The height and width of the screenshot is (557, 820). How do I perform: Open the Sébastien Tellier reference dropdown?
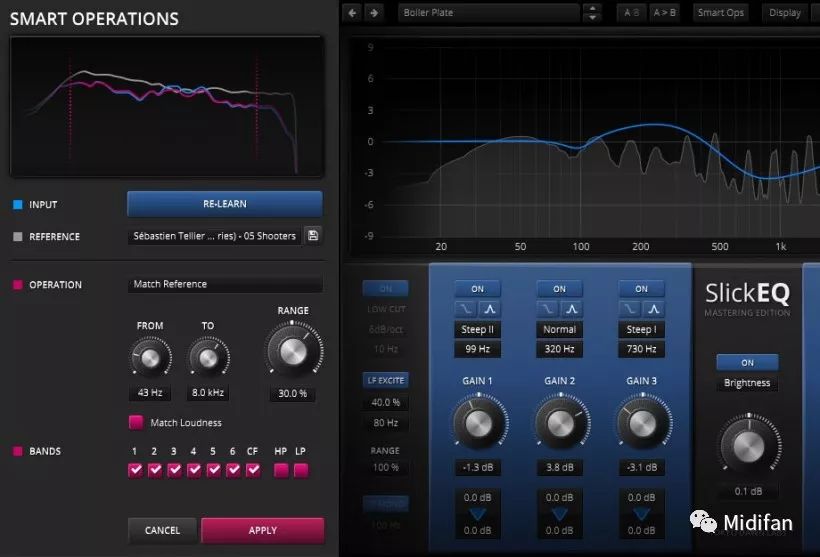click(x=214, y=236)
